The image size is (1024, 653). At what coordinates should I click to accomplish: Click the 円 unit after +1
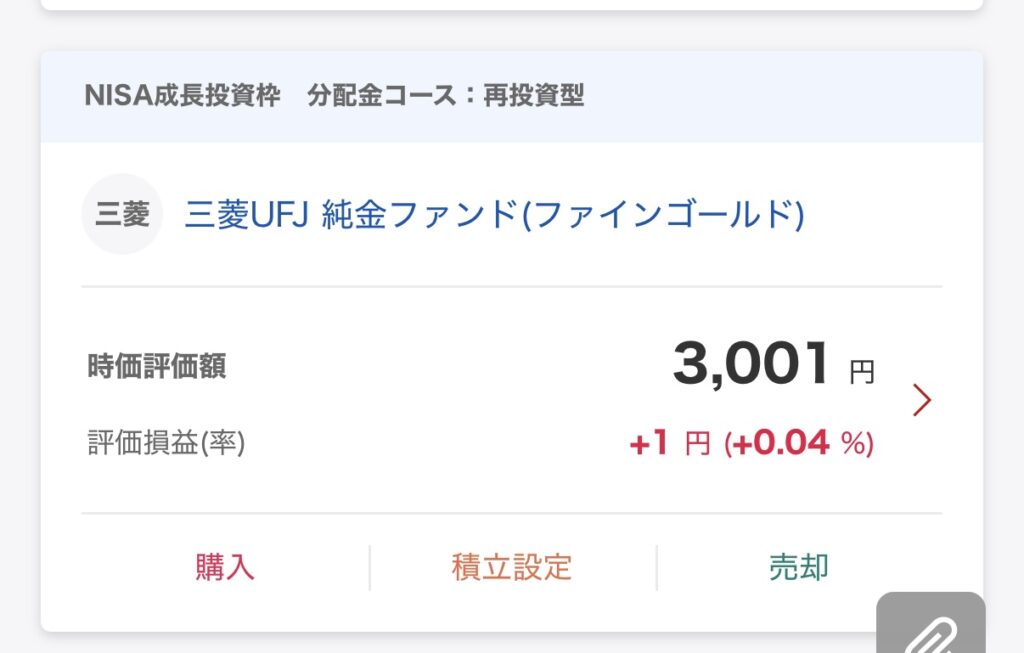[697, 444]
